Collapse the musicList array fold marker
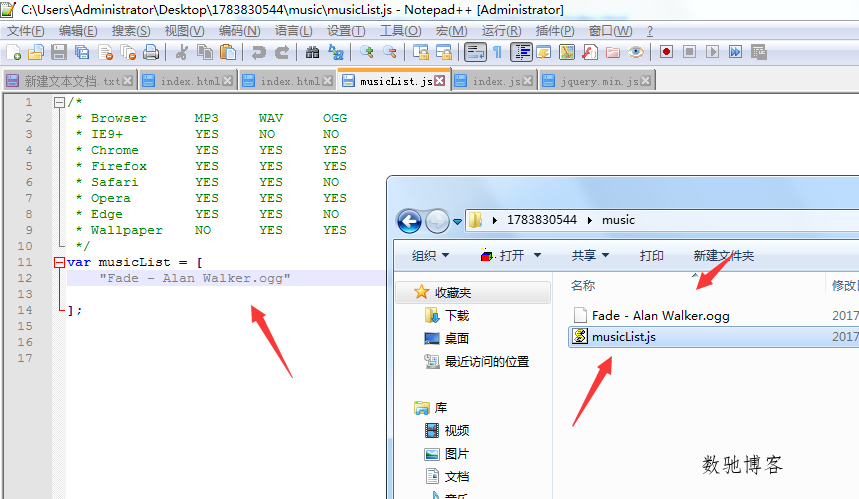Screen dimensions: 859x499 tap(59, 262)
